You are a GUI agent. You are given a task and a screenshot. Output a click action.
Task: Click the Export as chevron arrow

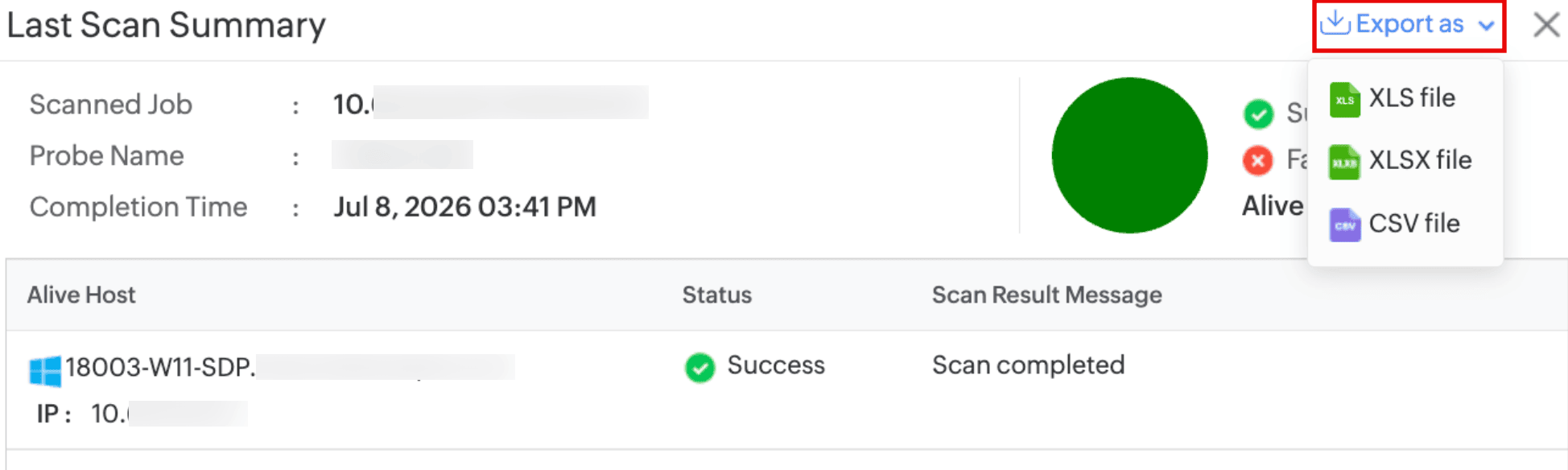1486,26
